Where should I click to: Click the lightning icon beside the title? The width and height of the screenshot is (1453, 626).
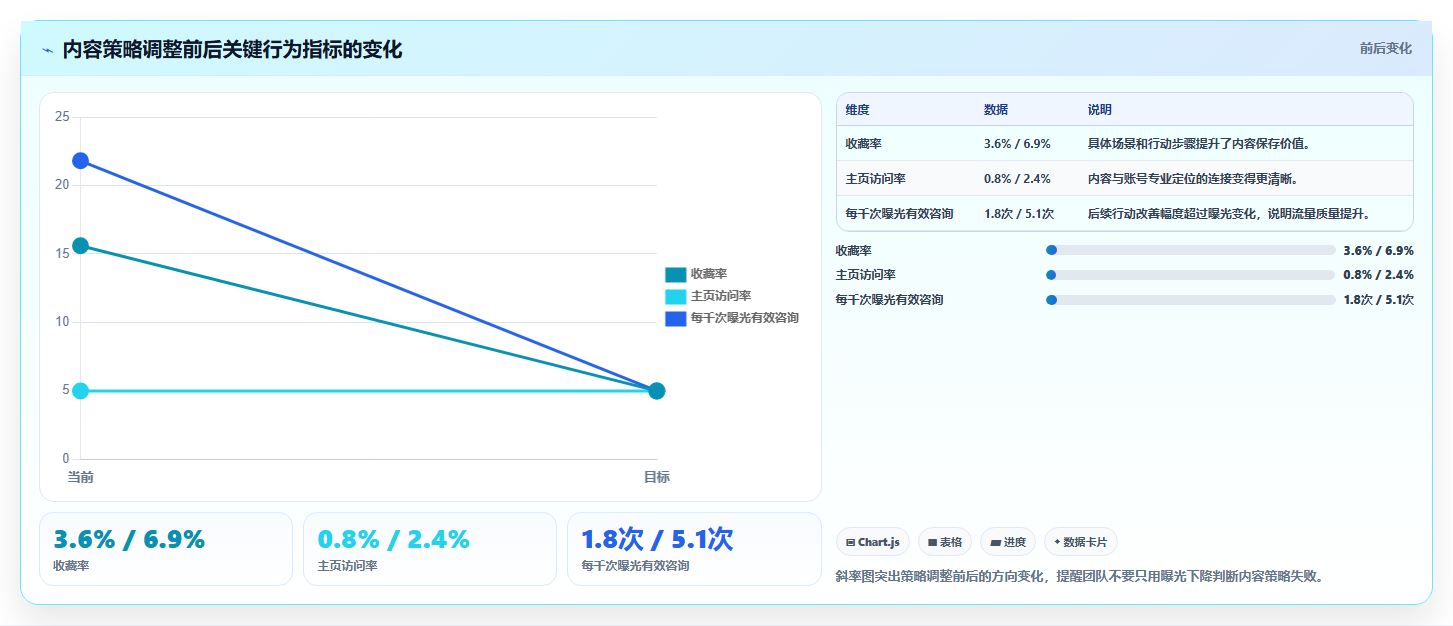click(47, 50)
